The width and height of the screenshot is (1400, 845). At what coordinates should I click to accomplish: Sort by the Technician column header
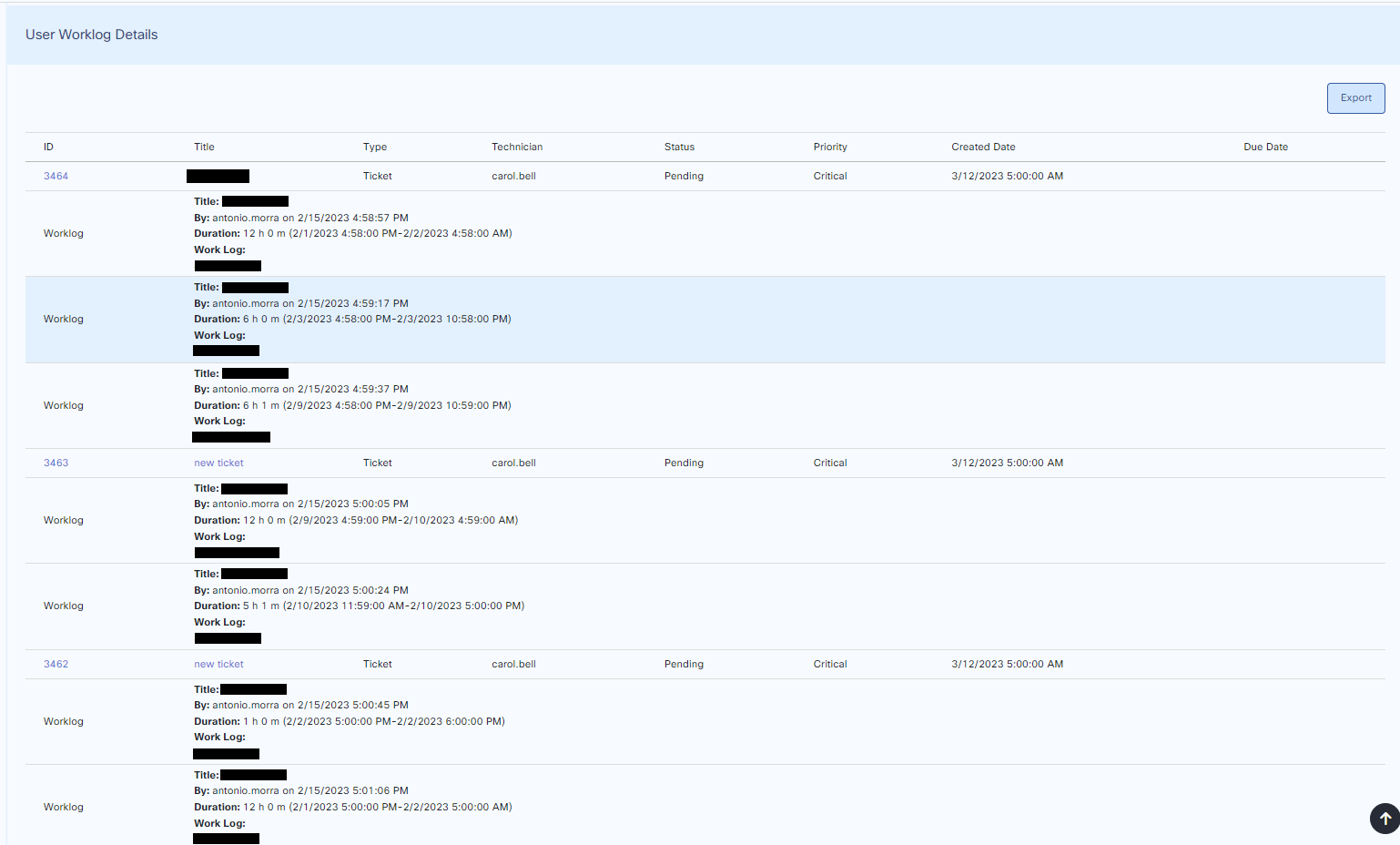tap(517, 148)
